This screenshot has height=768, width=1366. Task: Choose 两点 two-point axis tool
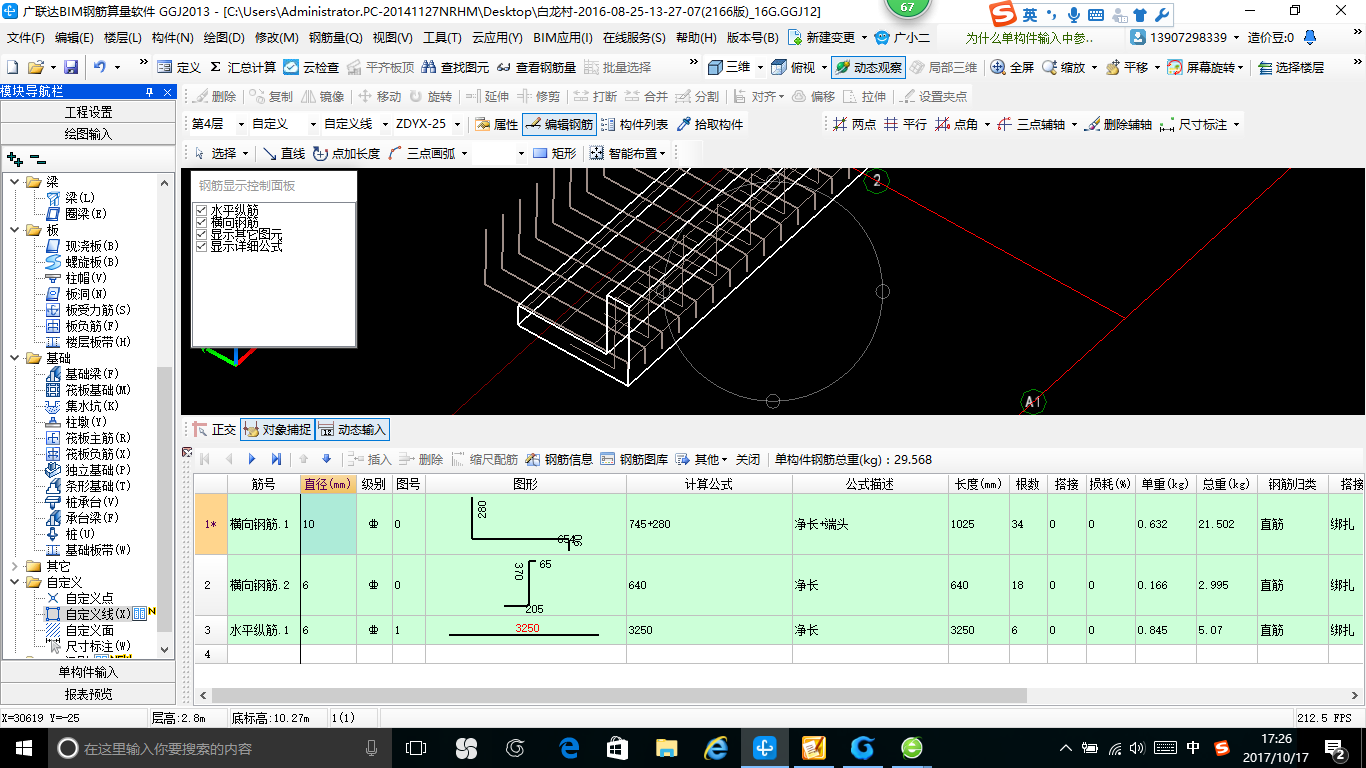(854, 124)
